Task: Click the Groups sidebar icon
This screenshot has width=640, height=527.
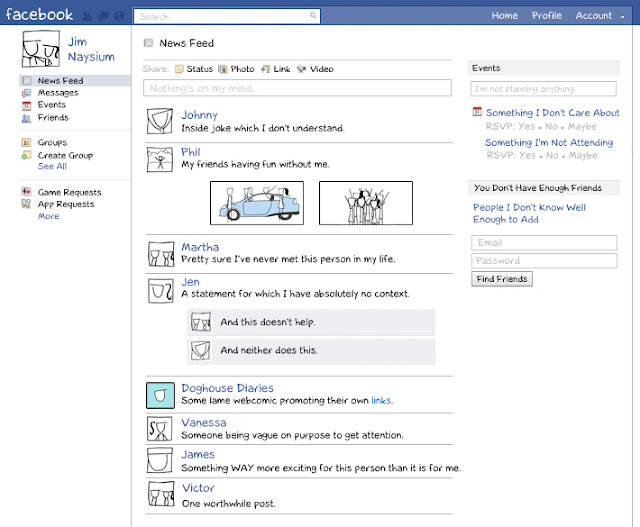Action: tap(26, 142)
